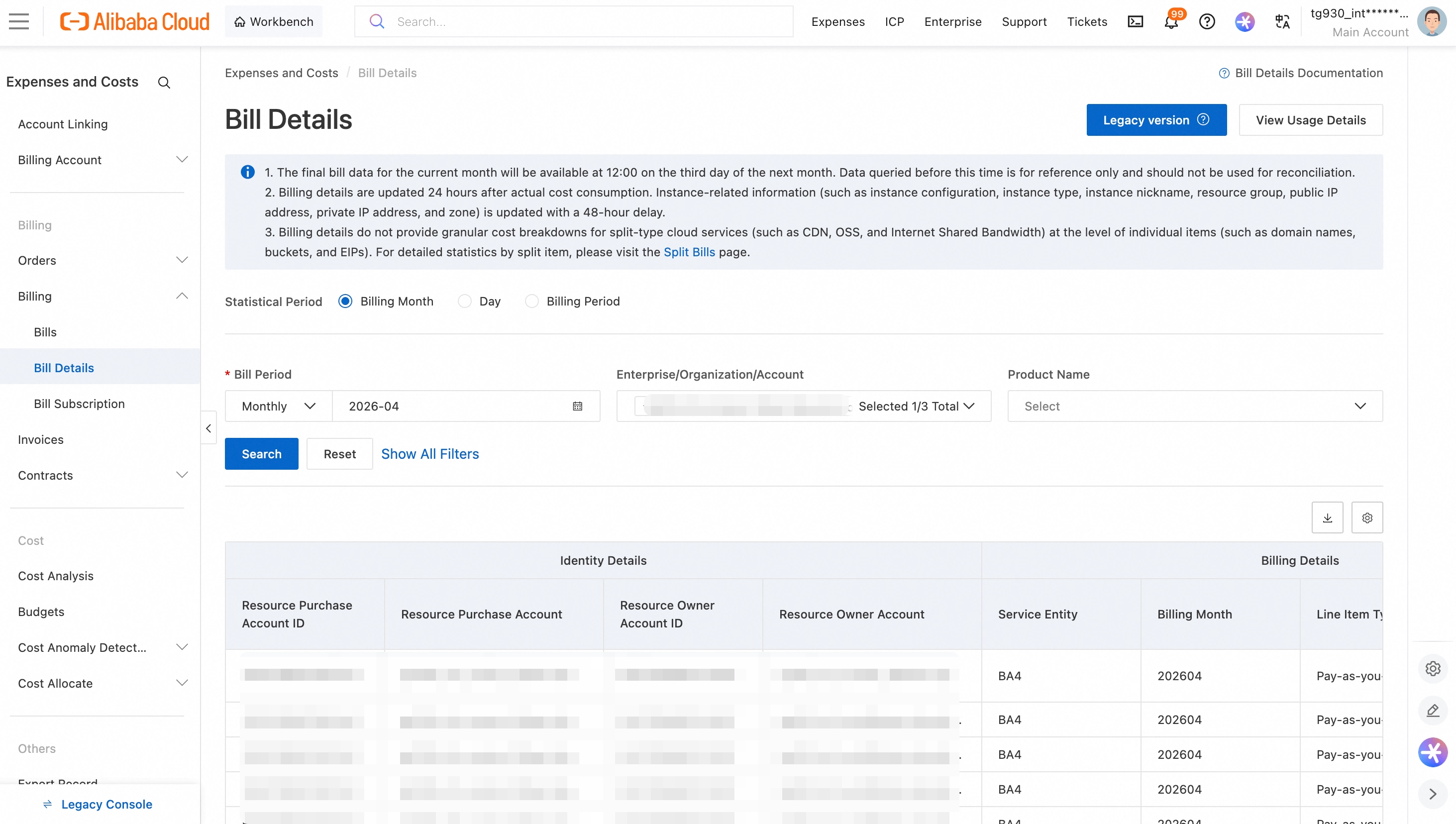Switch to Legacy version
1456x824 pixels.
(x=1156, y=119)
